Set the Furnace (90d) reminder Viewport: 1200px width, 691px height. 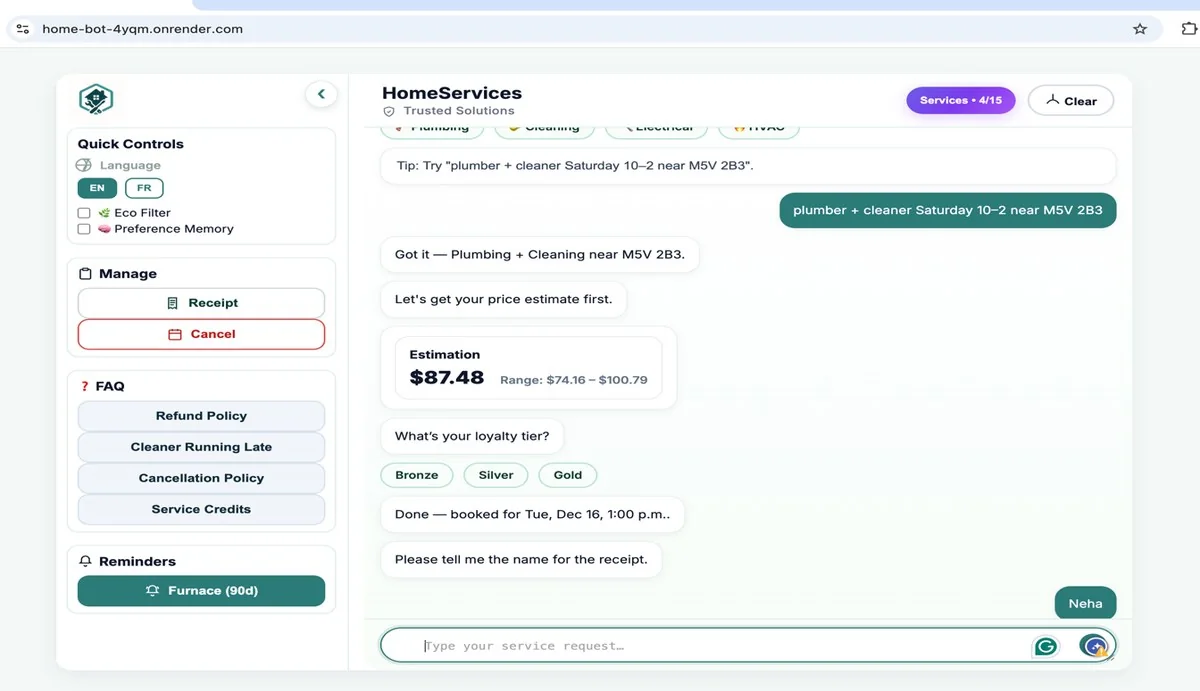[201, 591]
